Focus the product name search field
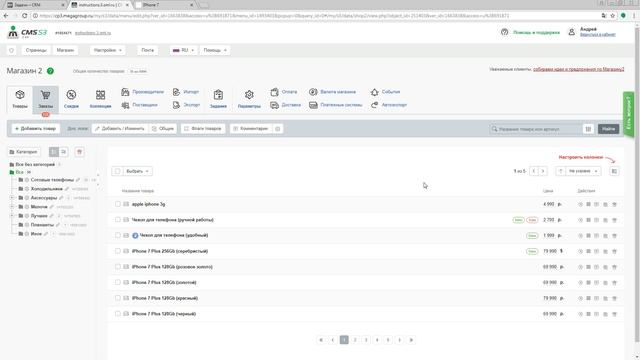 (536, 129)
